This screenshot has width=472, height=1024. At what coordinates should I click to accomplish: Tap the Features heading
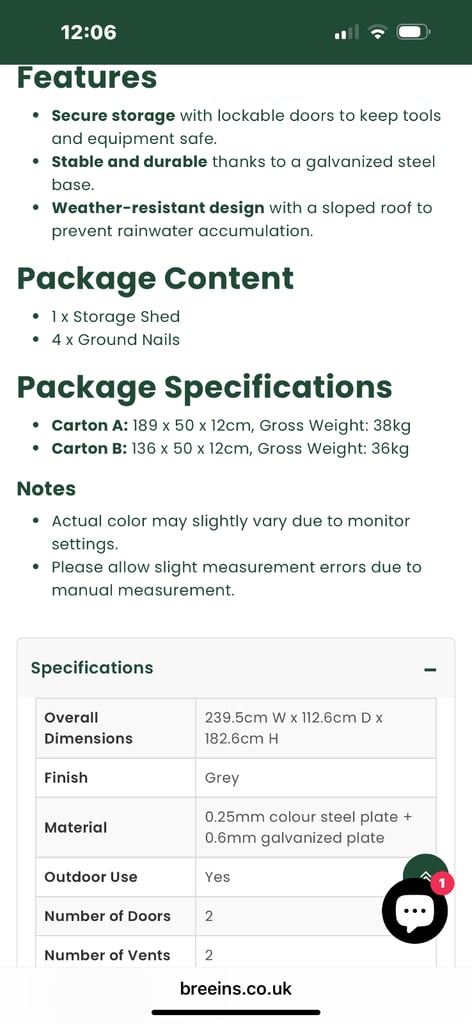pyautogui.click(x=87, y=77)
